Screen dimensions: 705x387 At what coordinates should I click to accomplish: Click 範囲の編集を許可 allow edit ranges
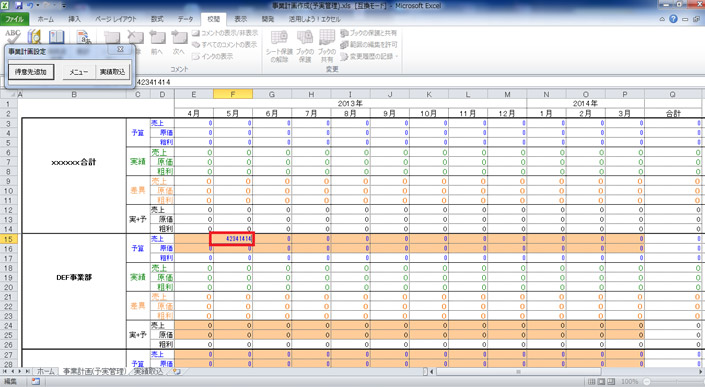pyautogui.click(x=369, y=44)
